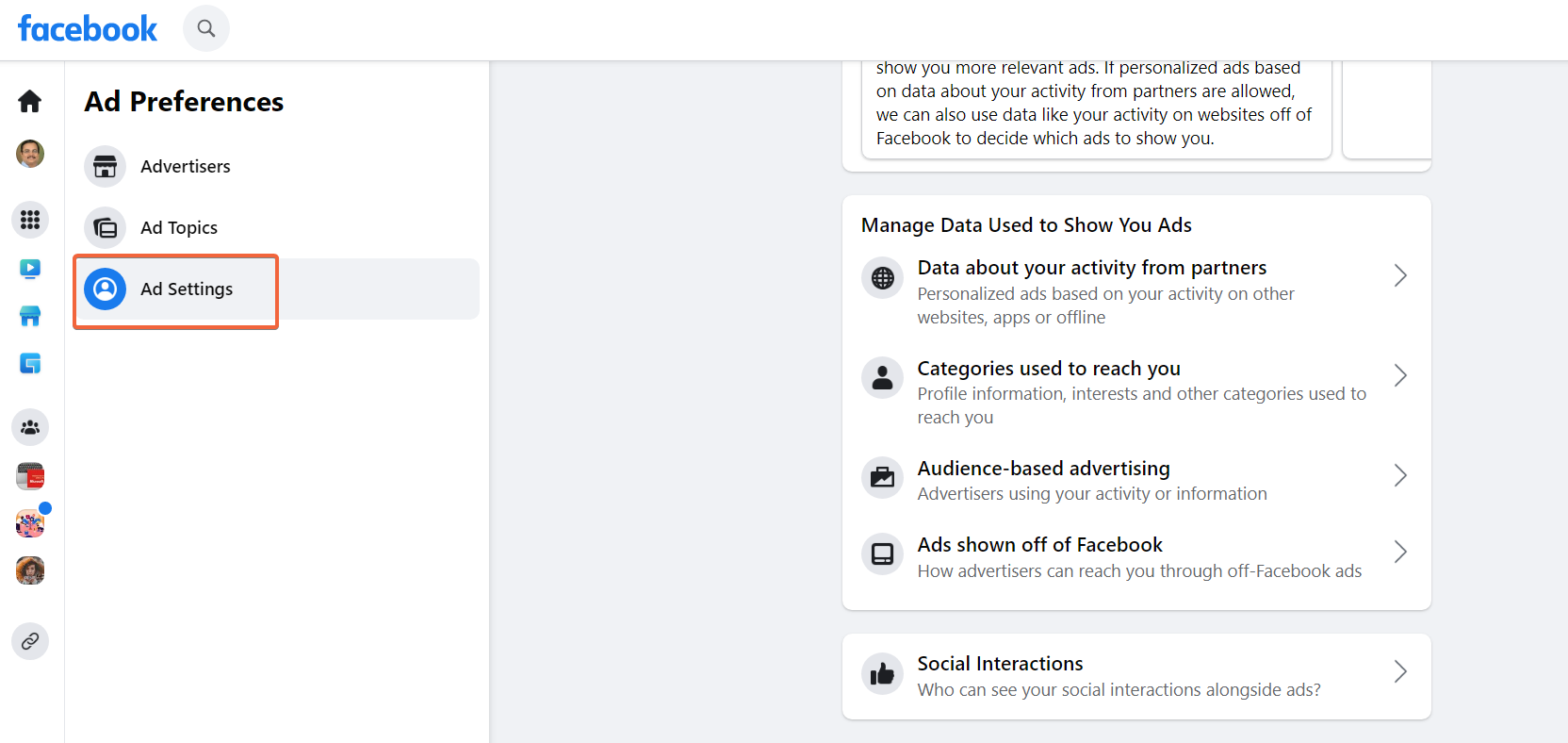Viewport: 1568px width, 743px height.
Task: Expand chevron for Categories used to reach you
Action: coord(1400,375)
